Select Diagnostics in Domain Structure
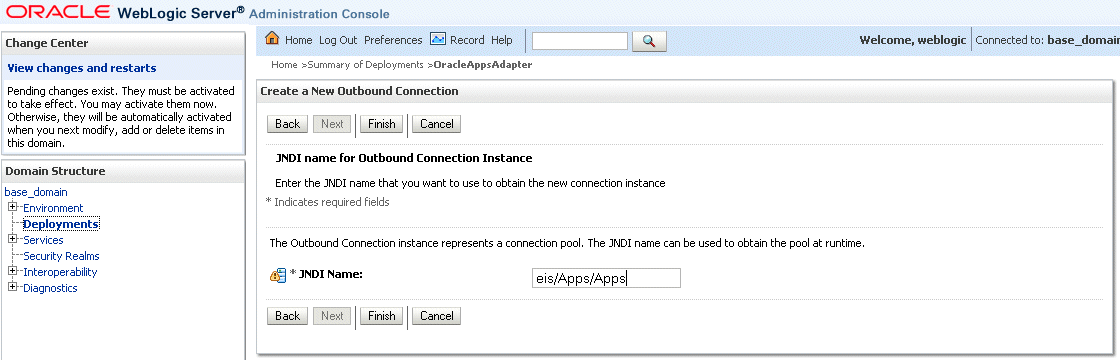Image resolution: width=1120 pixels, height=360 pixels. (x=50, y=288)
